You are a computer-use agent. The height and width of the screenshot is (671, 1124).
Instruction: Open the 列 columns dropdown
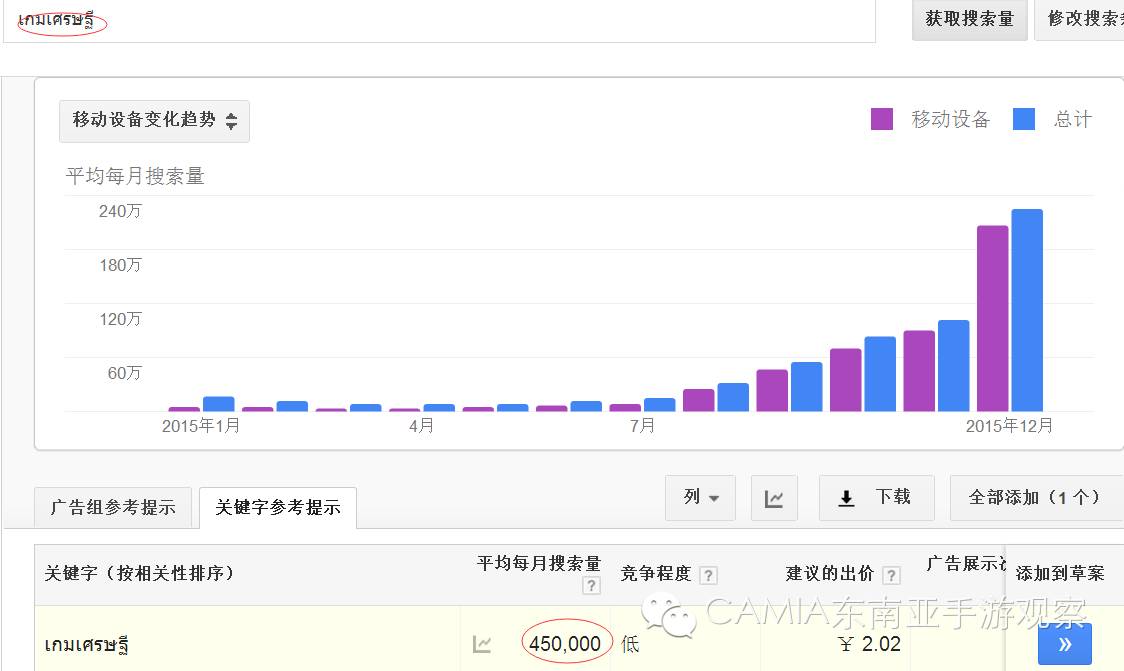coord(700,498)
